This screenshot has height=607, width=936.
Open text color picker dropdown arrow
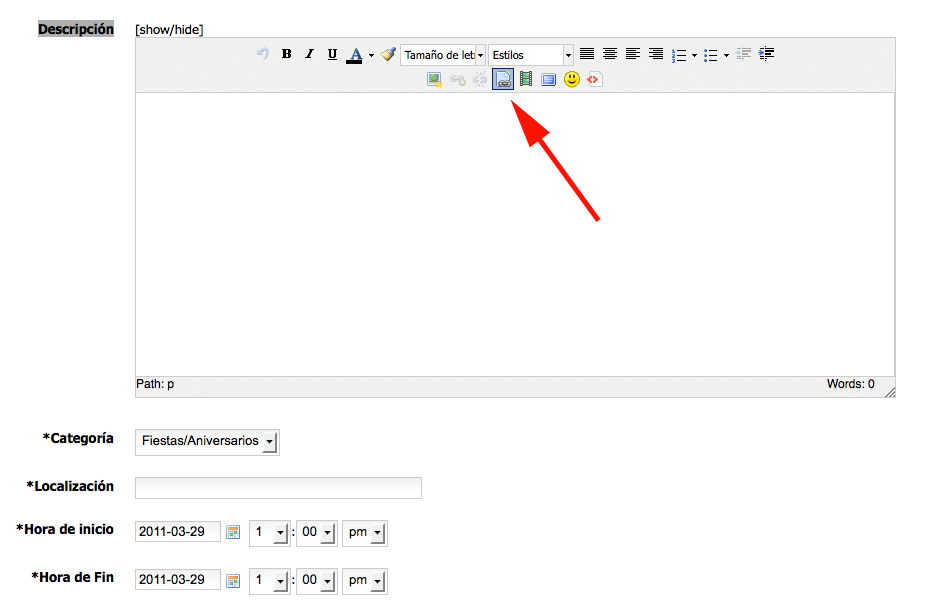click(x=371, y=56)
